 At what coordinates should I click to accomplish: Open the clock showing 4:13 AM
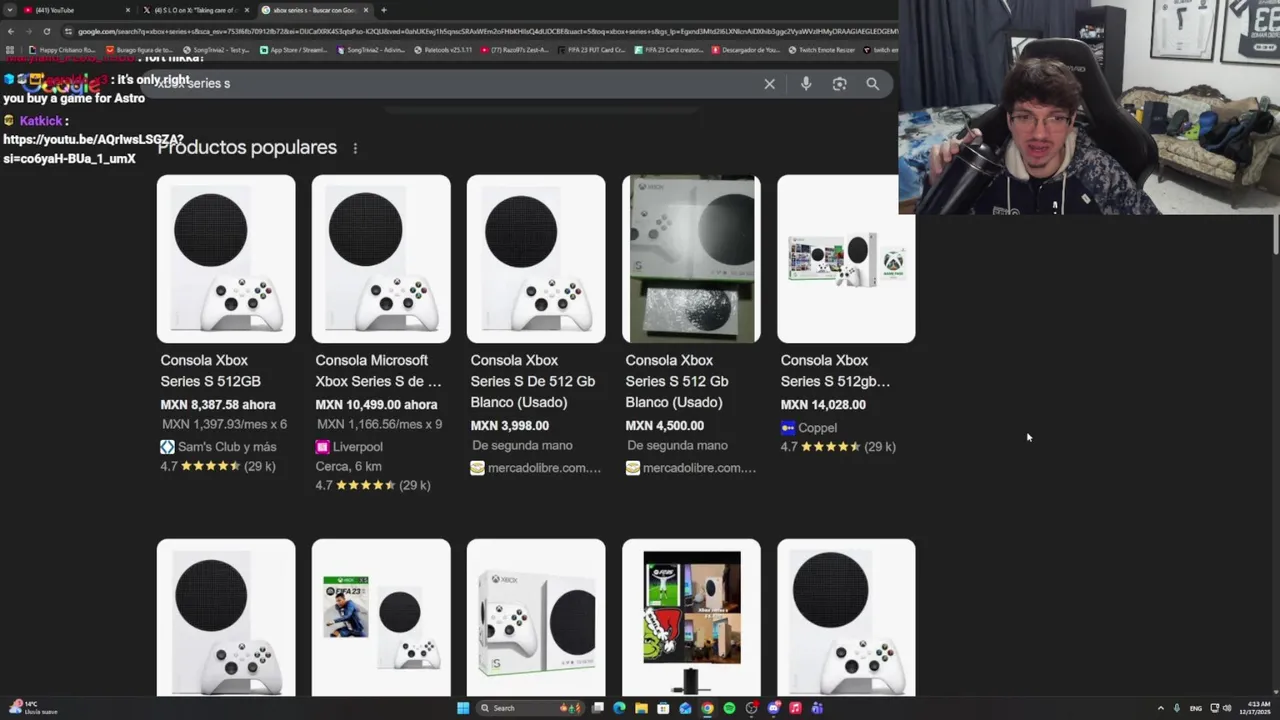pos(1254,708)
